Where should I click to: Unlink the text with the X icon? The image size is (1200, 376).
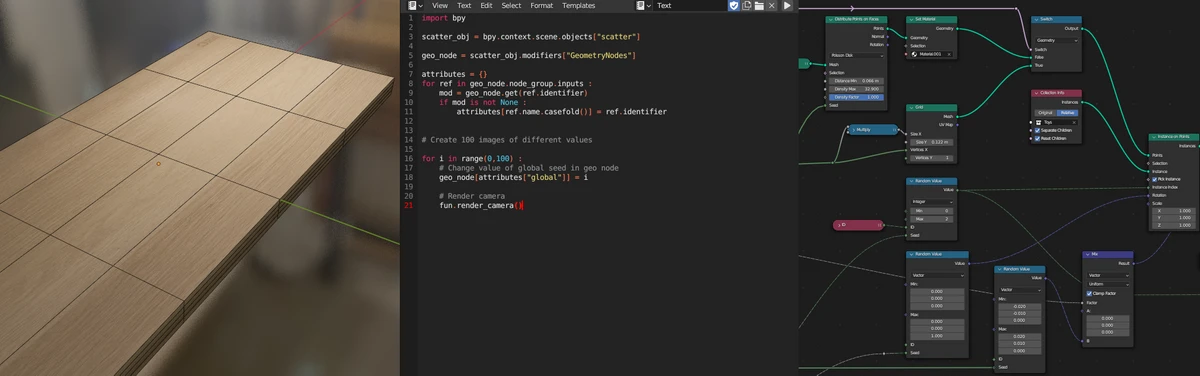point(772,5)
